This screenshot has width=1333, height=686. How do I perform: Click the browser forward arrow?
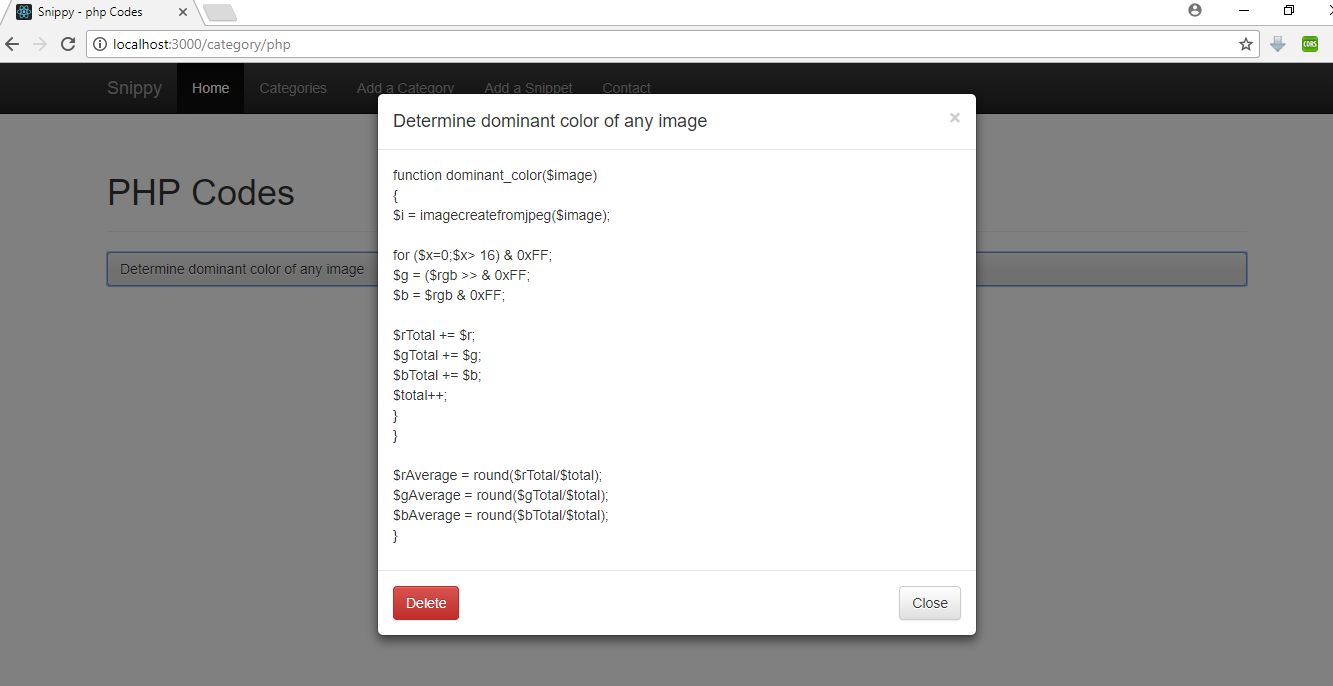tap(40, 44)
